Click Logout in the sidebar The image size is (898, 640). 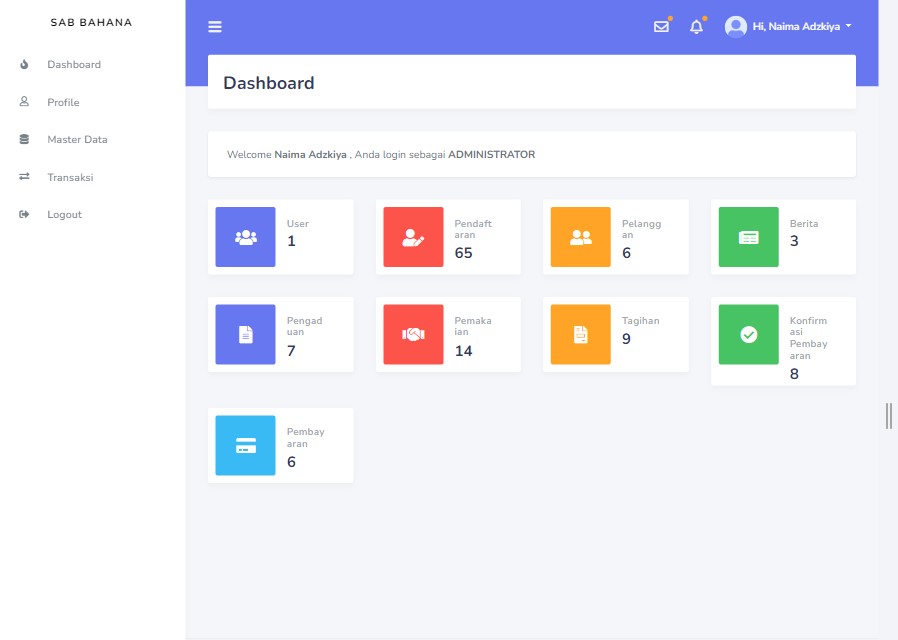pos(64,215)
